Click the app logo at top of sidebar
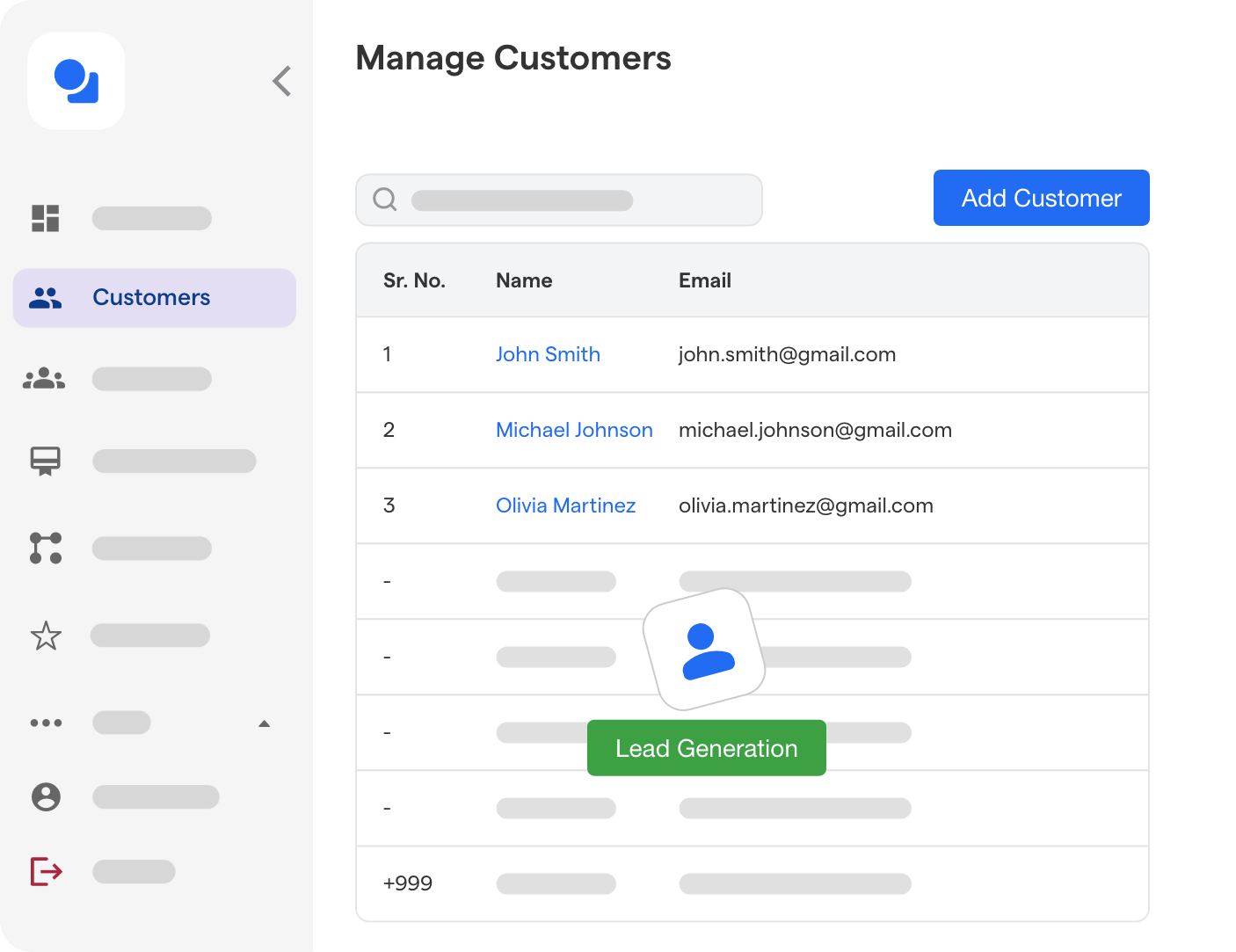 tap(76, 81)
